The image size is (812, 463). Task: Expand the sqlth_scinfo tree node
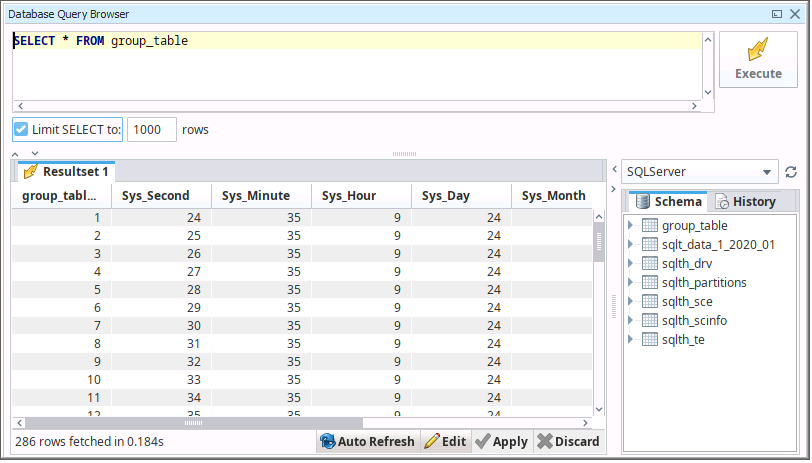tap(630, 320)
